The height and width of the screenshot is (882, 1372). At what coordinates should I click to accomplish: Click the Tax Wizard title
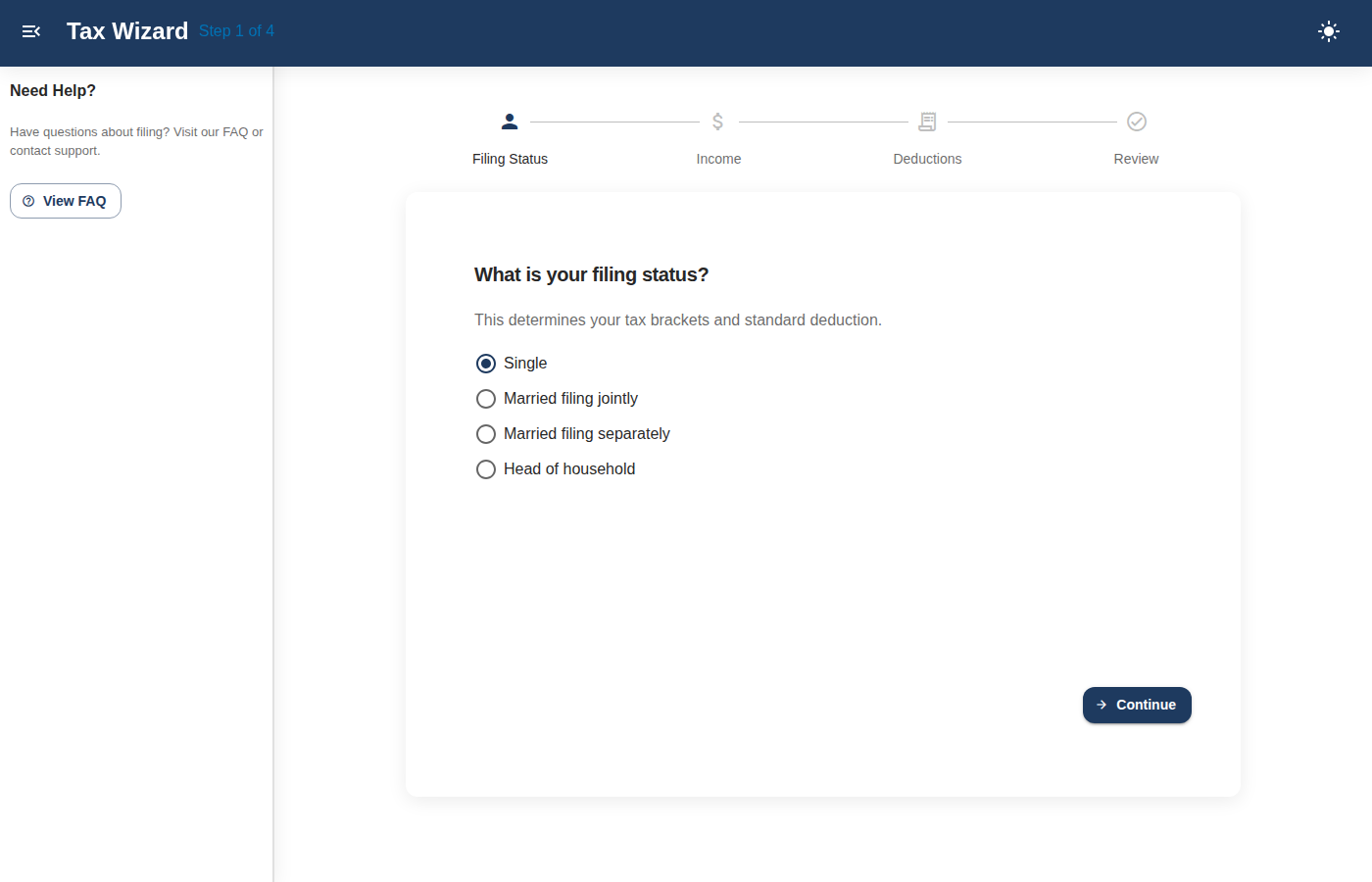point(127,31)
